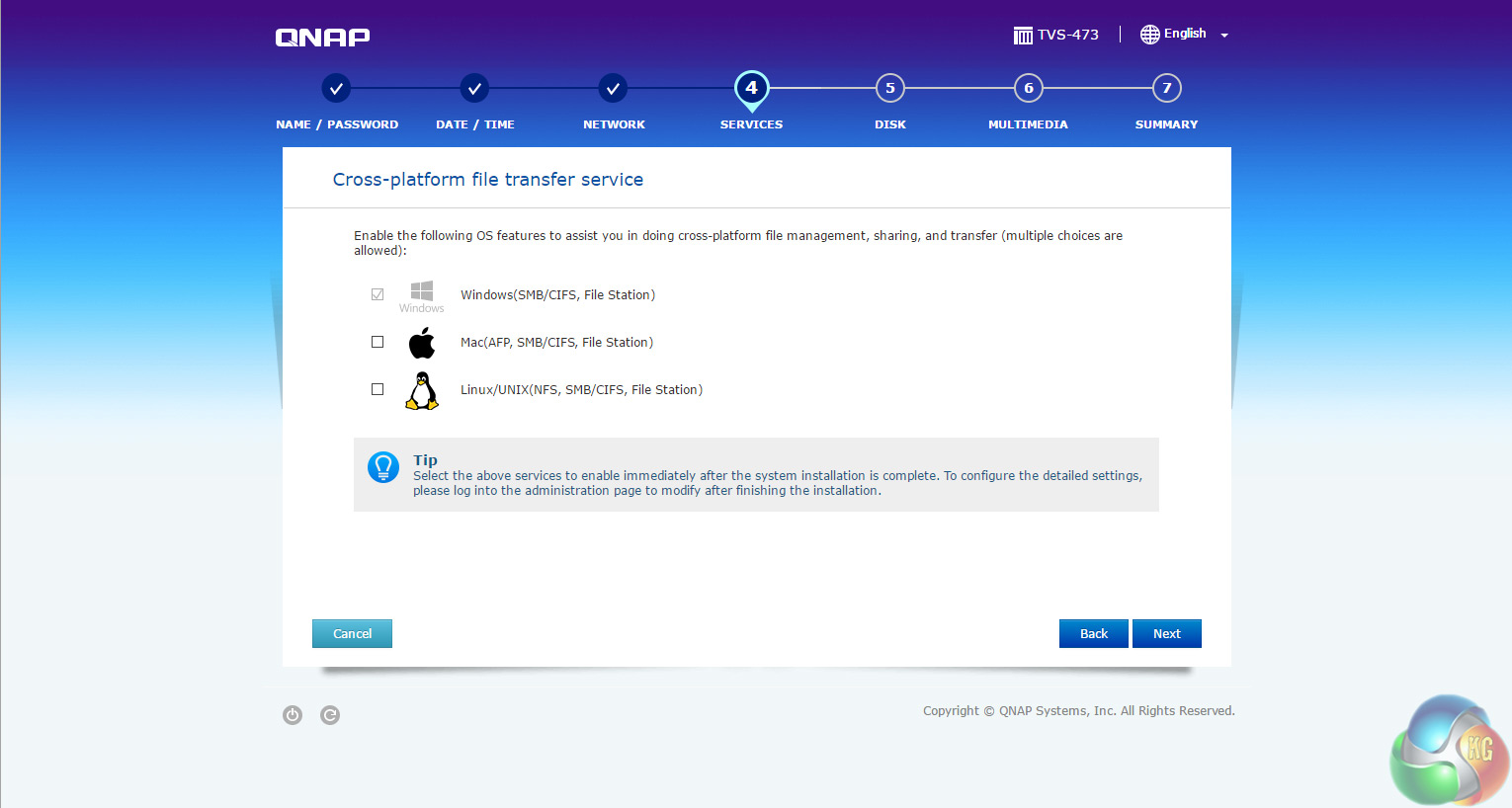Click the NAME / PASSWORD step label
Viewport: 1512px width, 808px height.
(337, 124)
